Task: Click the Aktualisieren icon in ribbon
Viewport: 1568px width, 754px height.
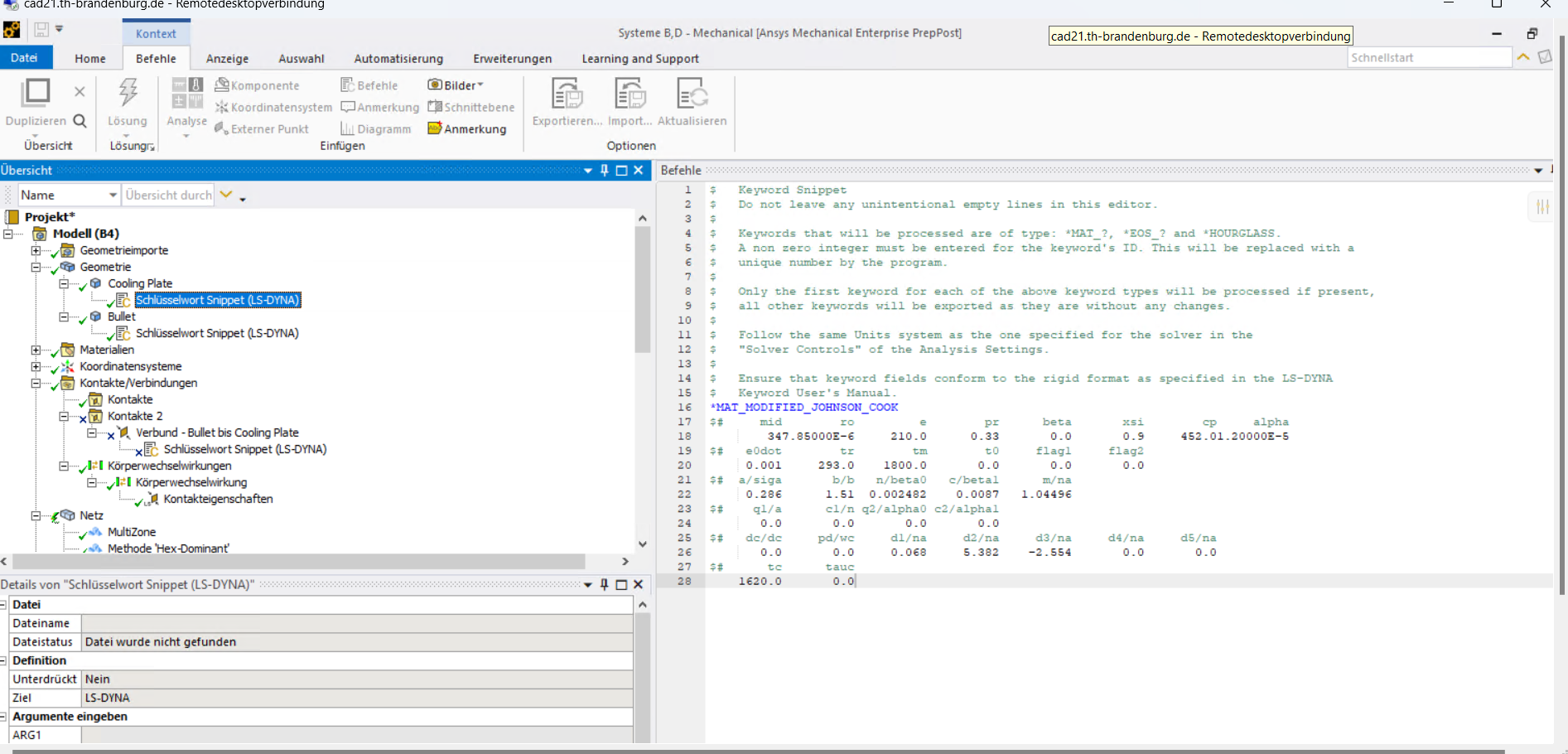Action: 692,94
